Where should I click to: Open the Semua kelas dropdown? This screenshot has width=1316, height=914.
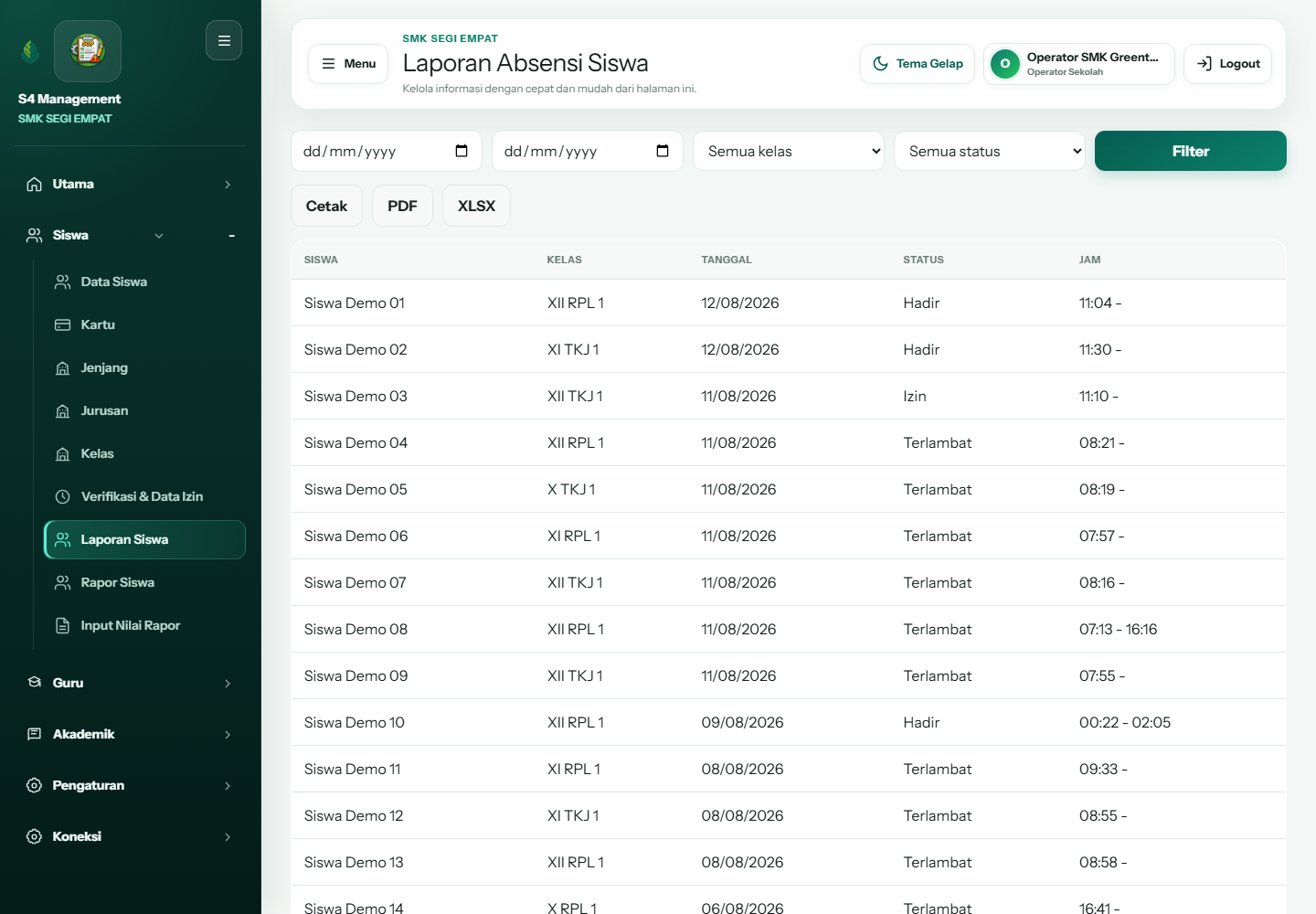[x=789, y=151]
